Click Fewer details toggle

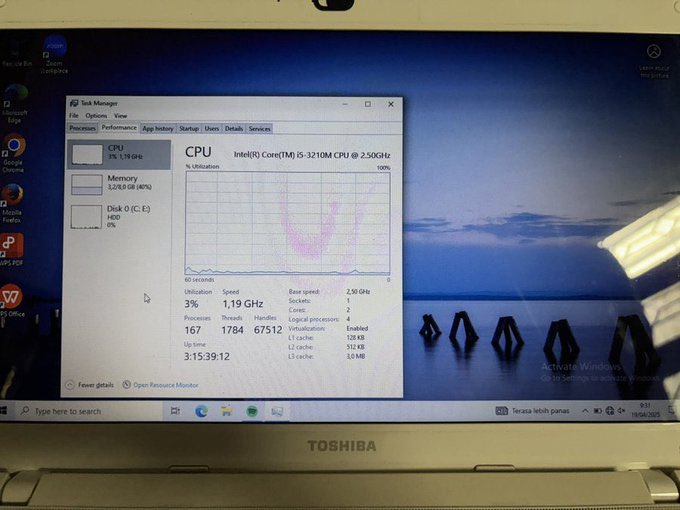(90, 385)
